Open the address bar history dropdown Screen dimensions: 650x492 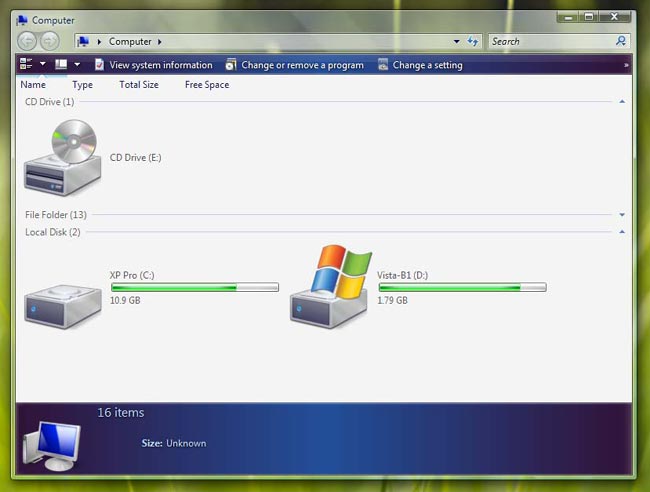coord(457,41)
